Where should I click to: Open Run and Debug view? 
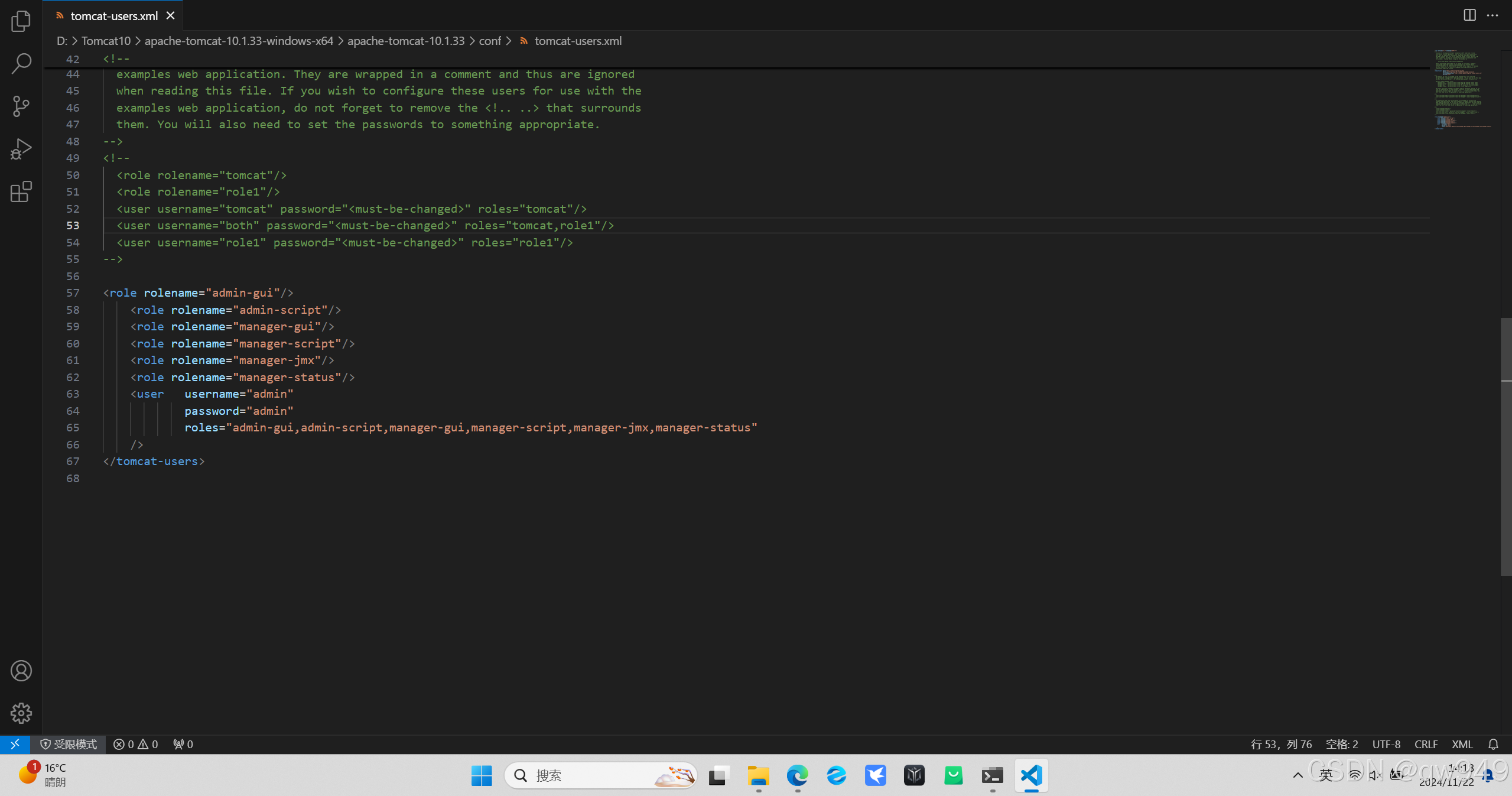[x=21, y=149]
